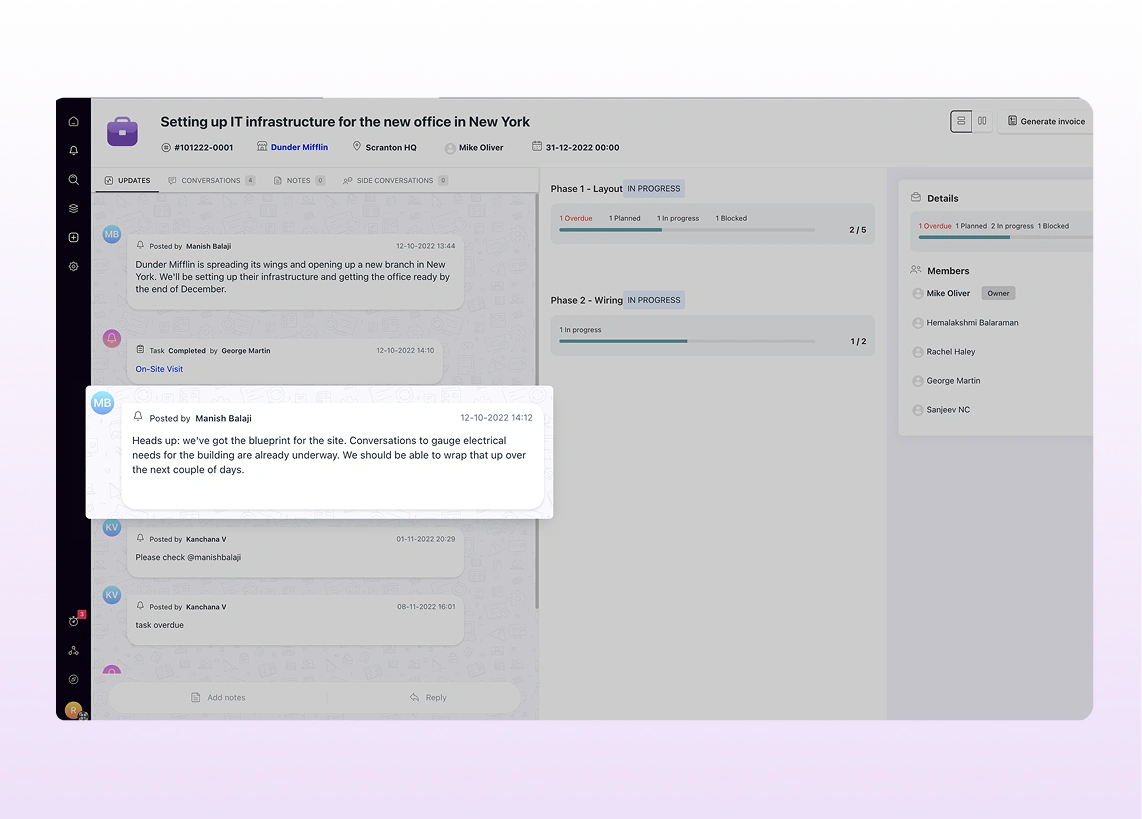Open the On-Site Visit task link
The height and width of the screenshot is (819, 1142).
point(159,369)
